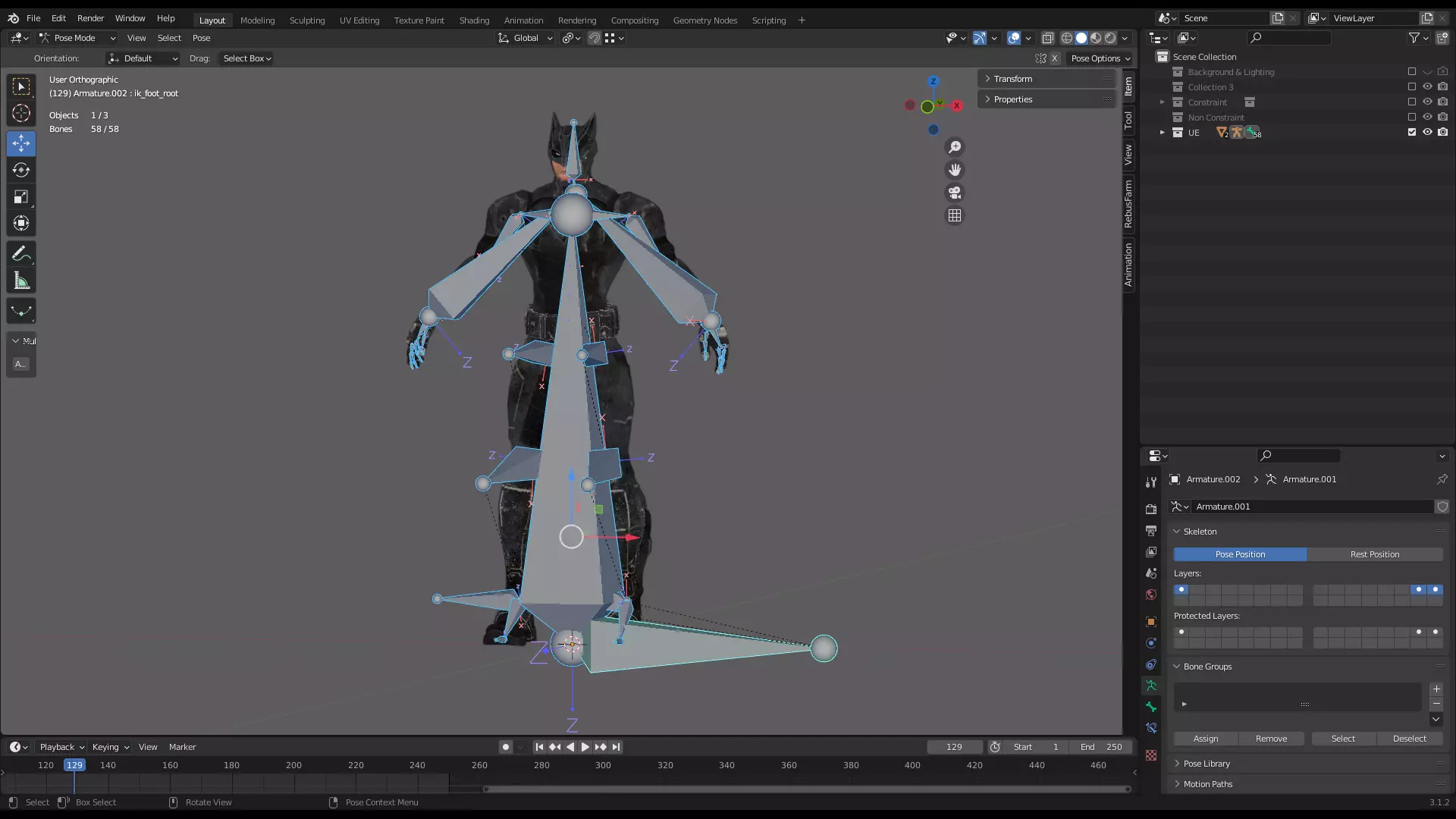This screenshot has height=819, width=1456.
Task: Click the timeline frame 129 marker
Action: pos(74,765)
